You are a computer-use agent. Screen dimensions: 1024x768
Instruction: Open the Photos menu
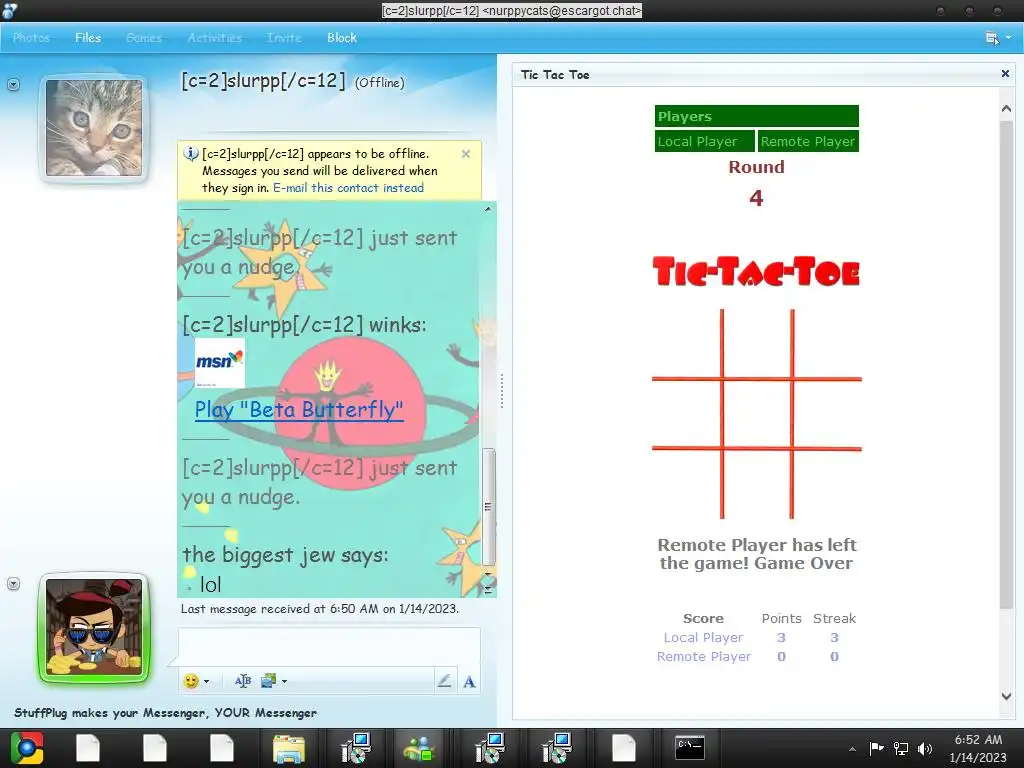point(31,38)
